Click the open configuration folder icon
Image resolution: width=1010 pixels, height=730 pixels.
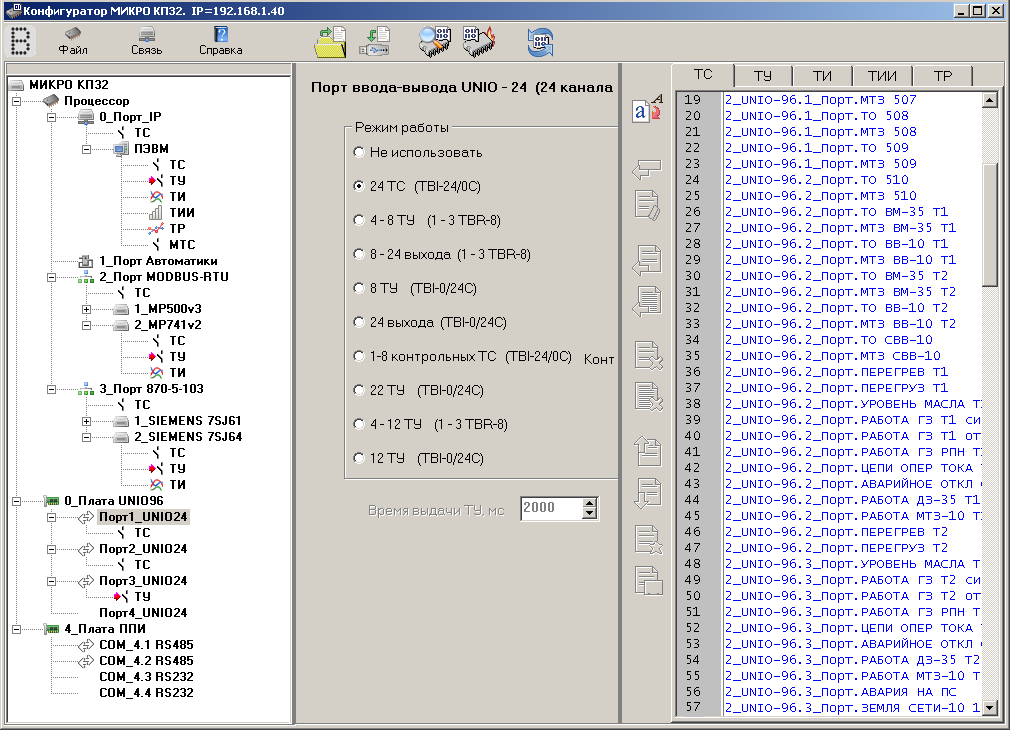(329, 41)
